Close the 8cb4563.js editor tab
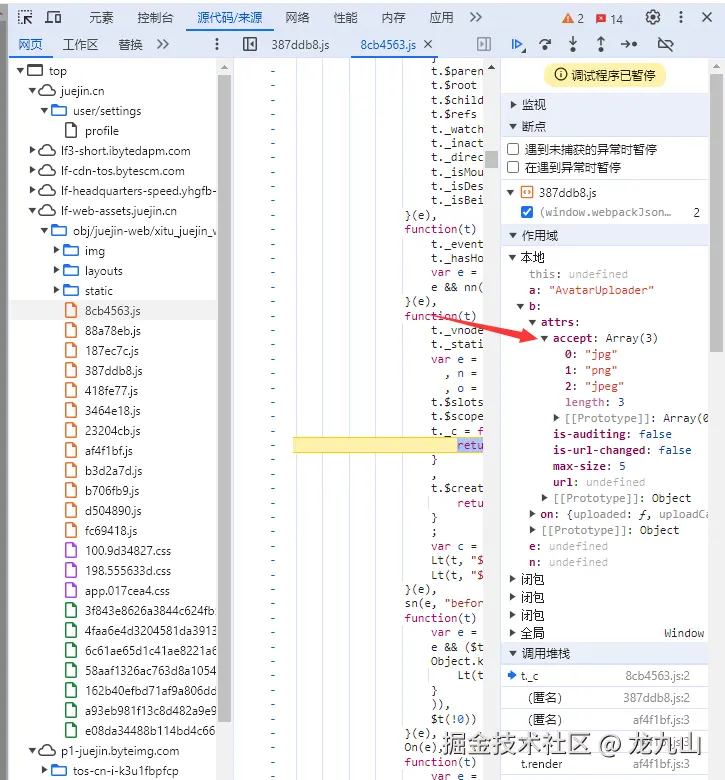The width and height of the screenshot is (725, 780). click(x=428, y=44)
